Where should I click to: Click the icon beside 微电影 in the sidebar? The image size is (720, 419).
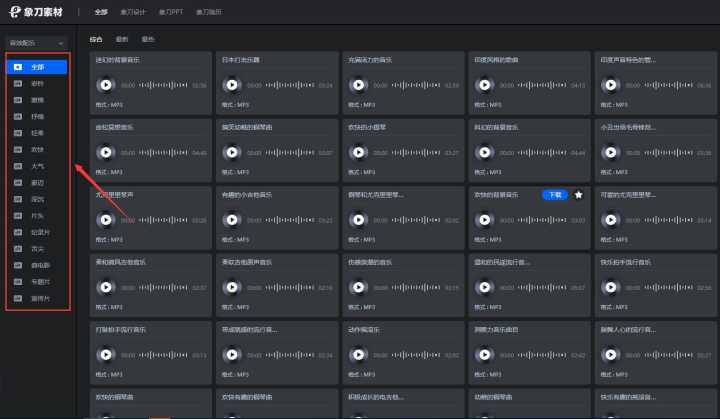point(18,266)
